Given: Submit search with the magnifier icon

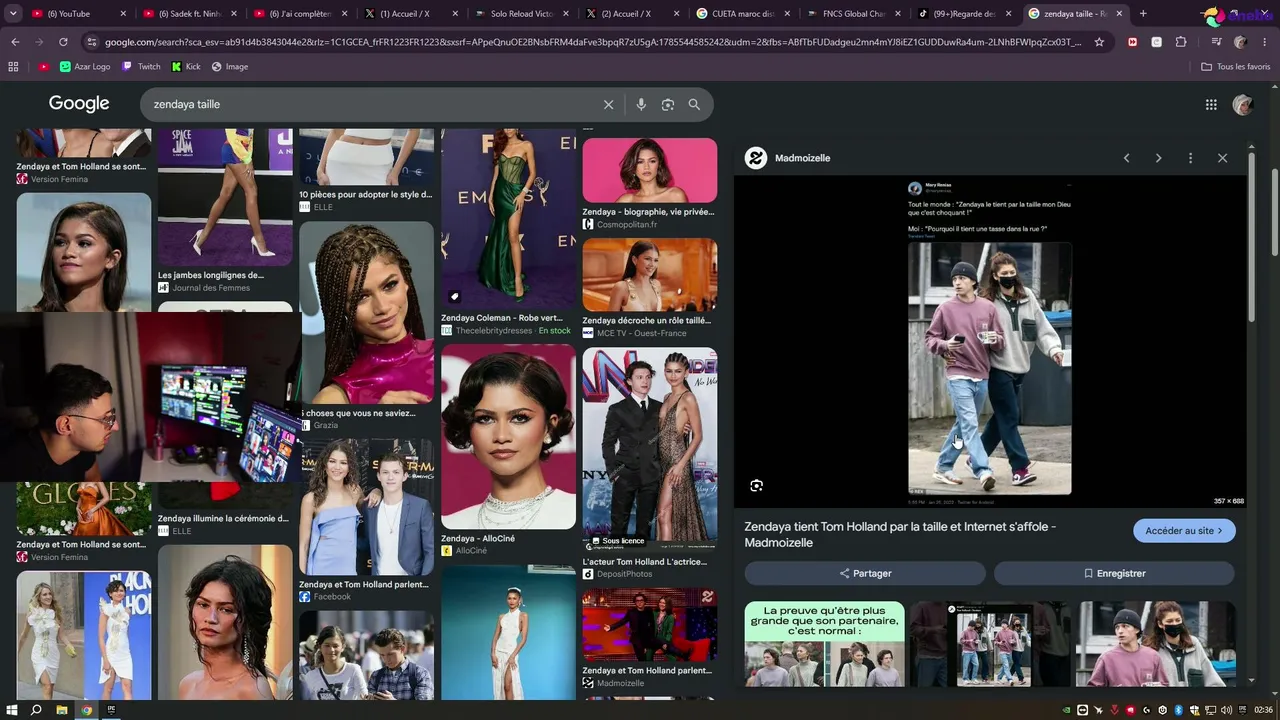Looking at the screenshot, I should pos(694,104).
